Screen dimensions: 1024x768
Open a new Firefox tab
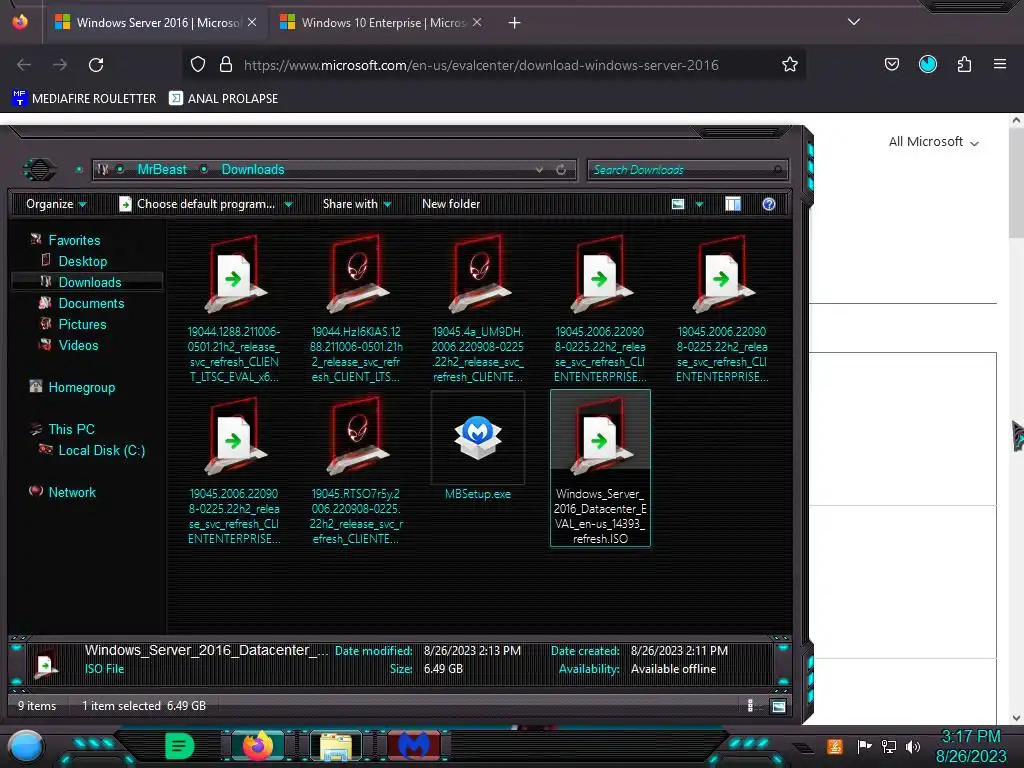[515, 23]
